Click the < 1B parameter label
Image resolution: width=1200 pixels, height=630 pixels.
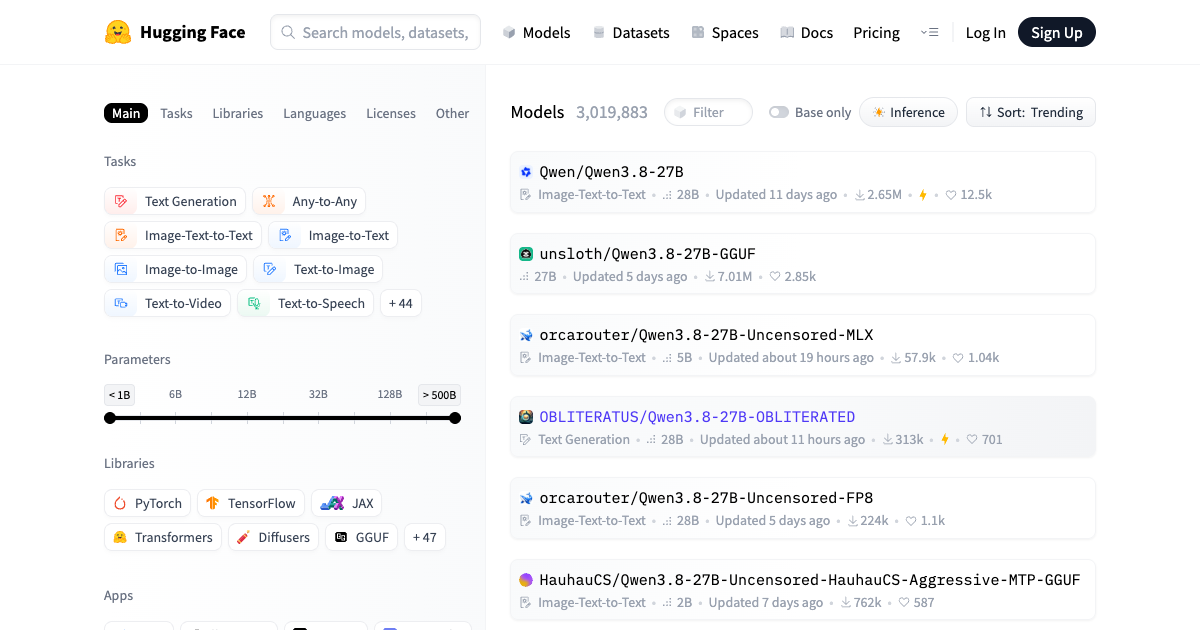(118, 394)
